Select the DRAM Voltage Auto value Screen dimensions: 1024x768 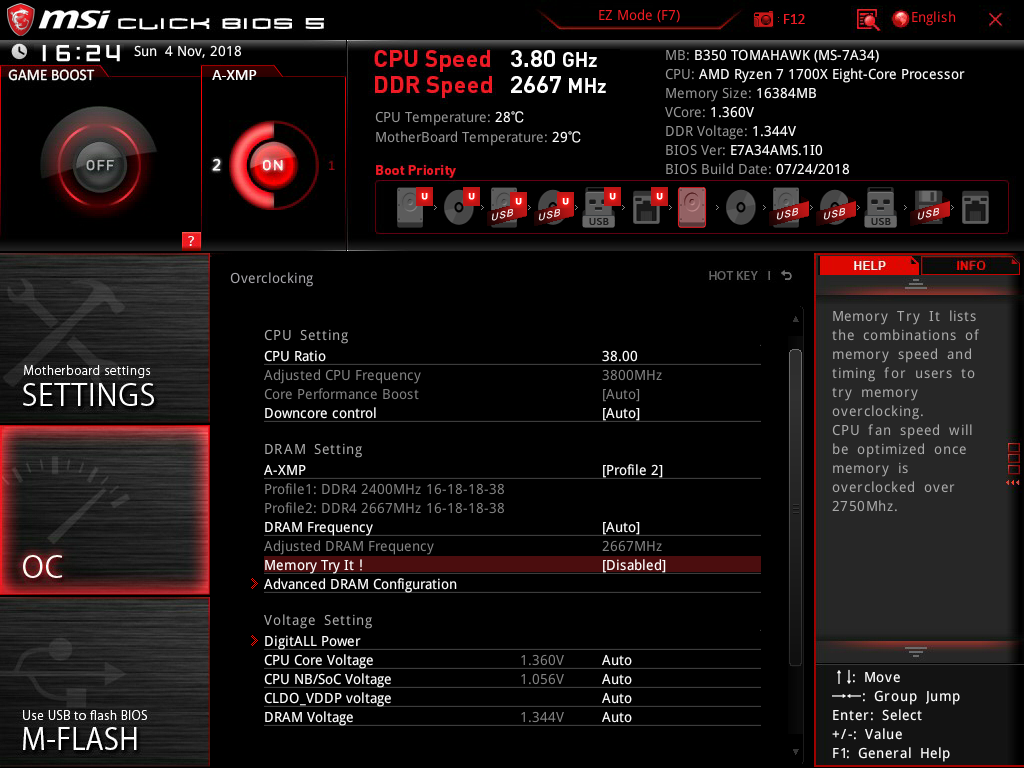(x=616, y=716)
